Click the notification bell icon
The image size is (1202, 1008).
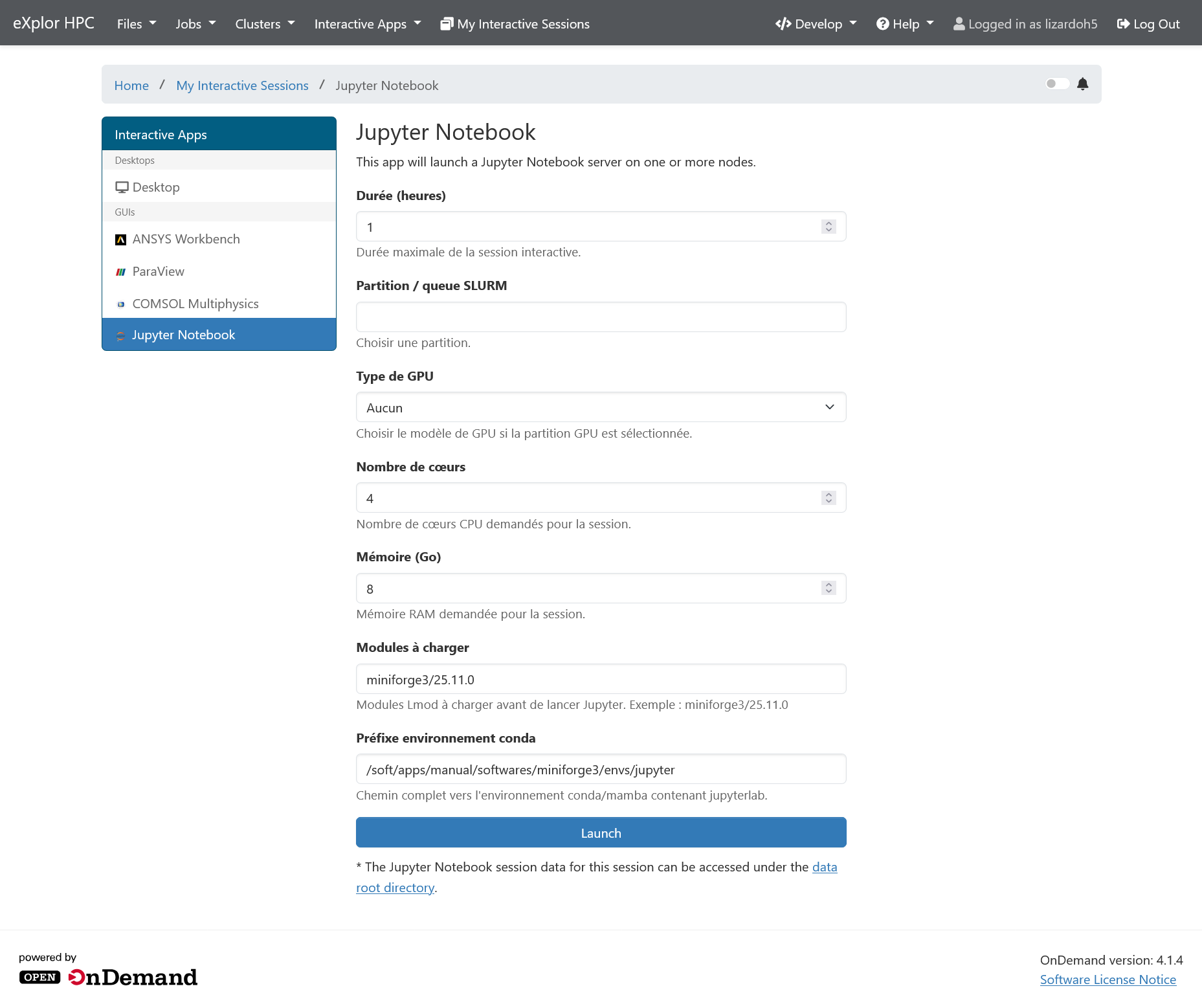point(1082,84)
